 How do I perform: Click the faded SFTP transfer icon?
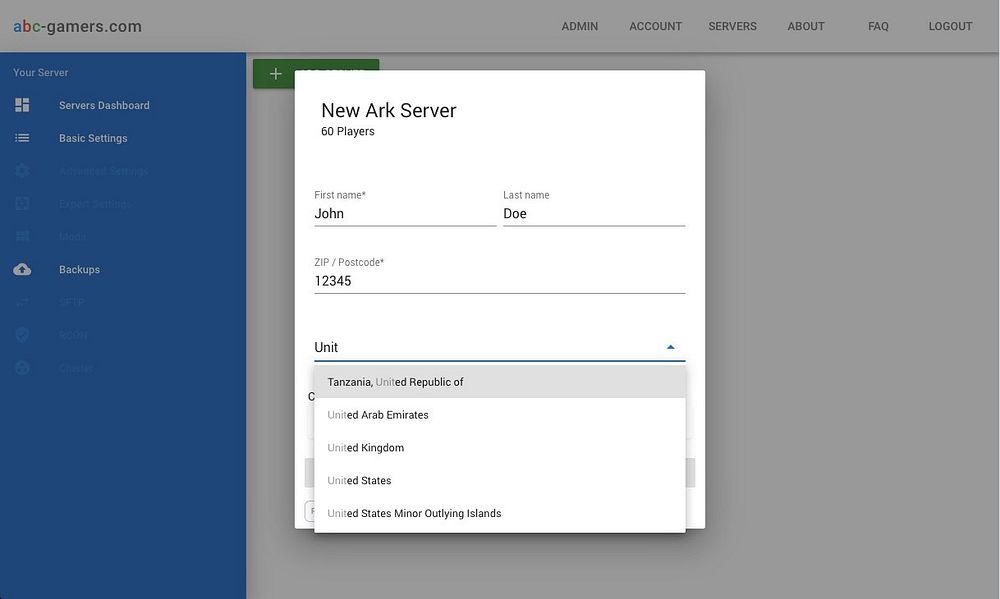pyautogui.click(x=22, y=302)
